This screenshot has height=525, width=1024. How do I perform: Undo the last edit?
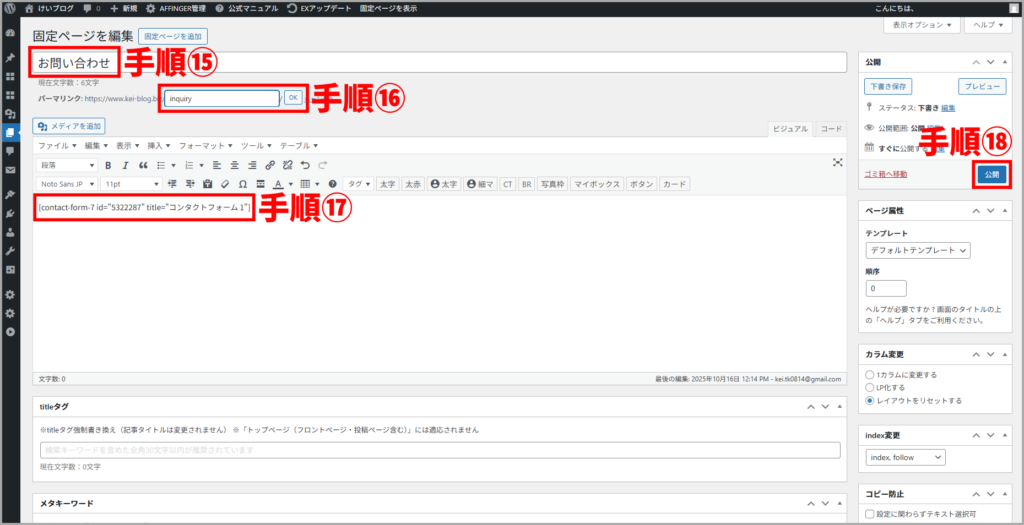point(305,165)
